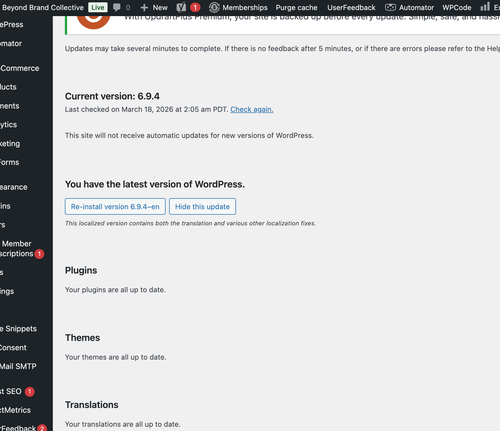Click 'Your themes are all up to date' text
This screenshot has width=500, height=431.
coord(115,357)
